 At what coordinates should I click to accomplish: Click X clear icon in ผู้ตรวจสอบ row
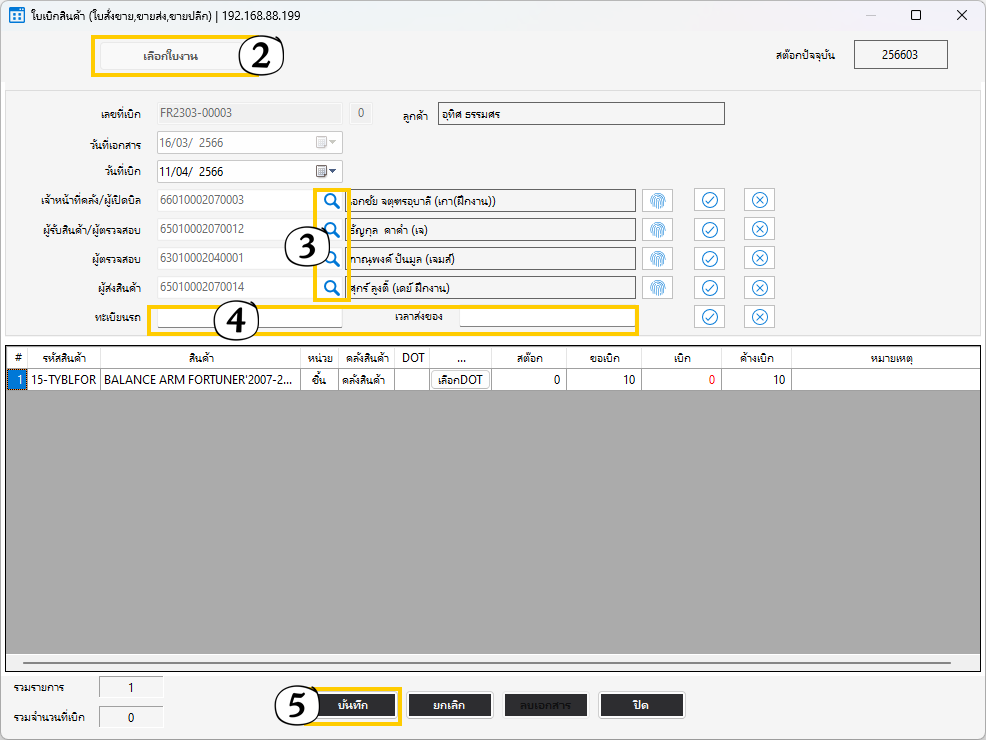(x=759, y=259)
